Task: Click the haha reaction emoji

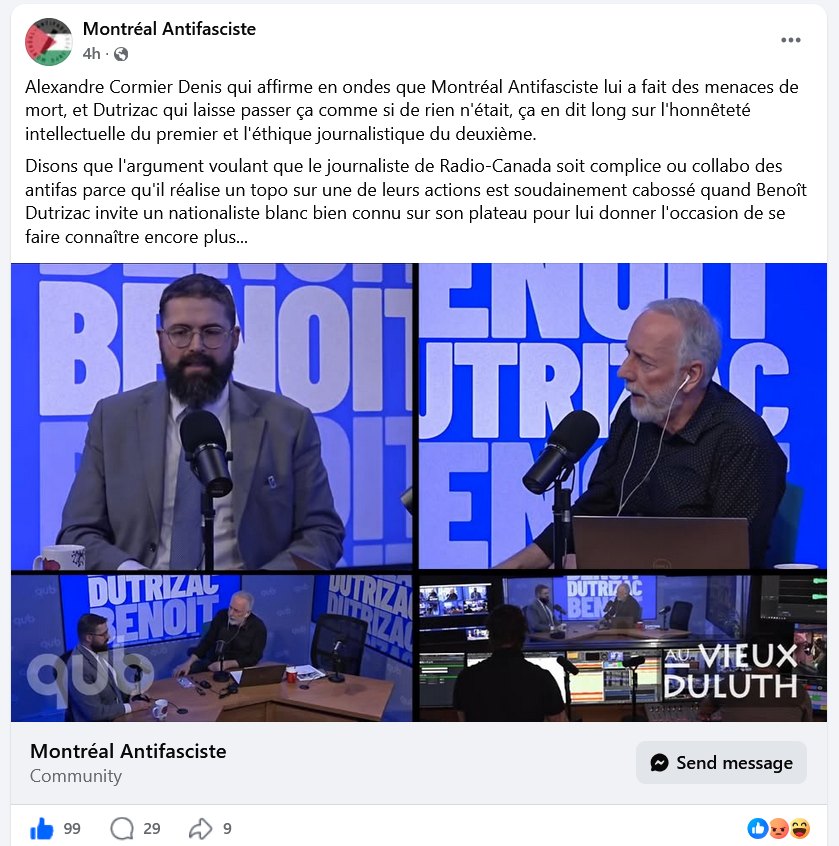Action: point(800,828)
